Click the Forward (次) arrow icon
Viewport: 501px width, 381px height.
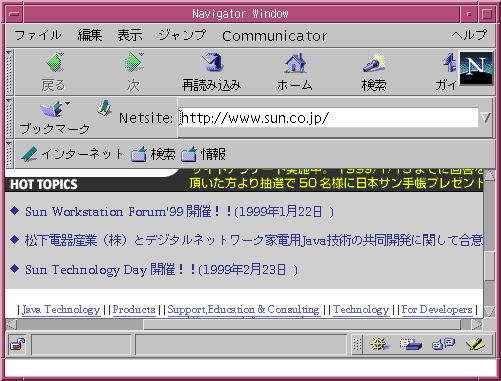134,62
